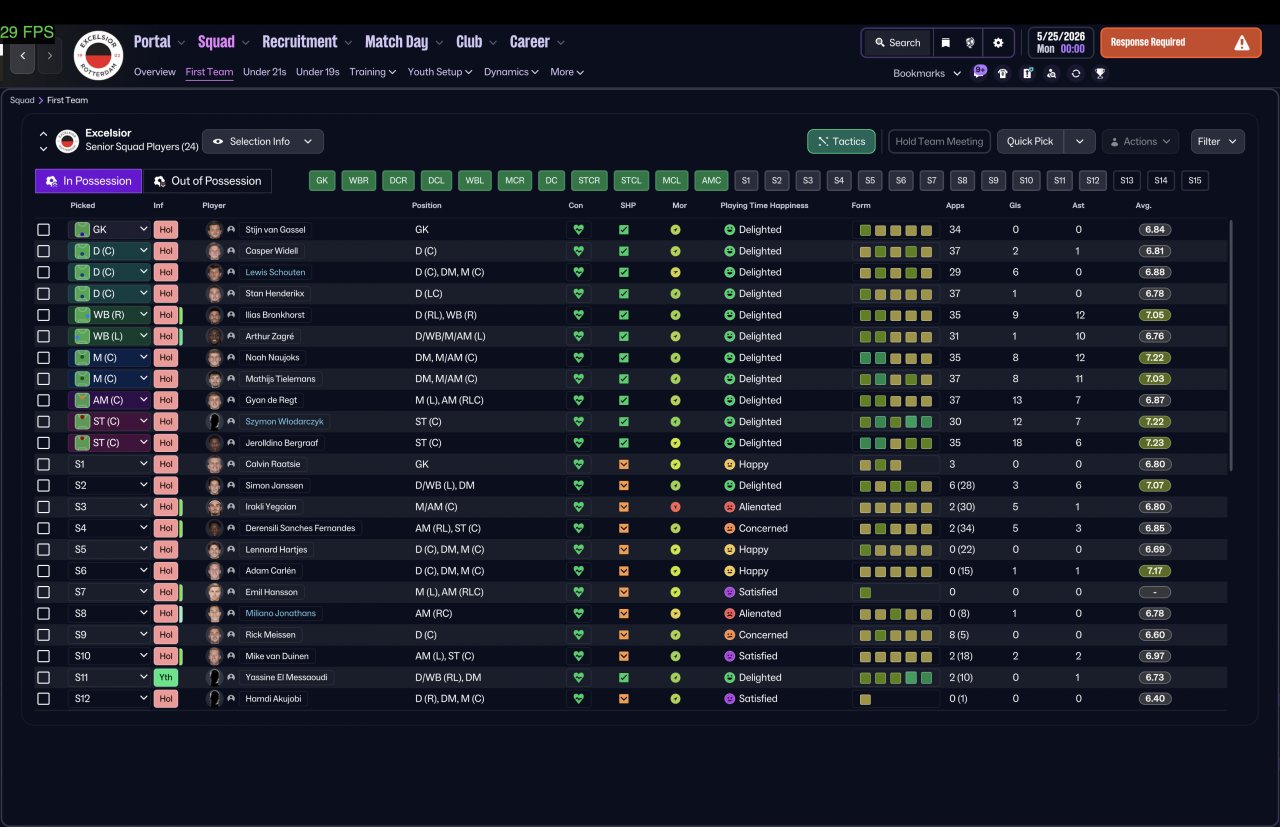The width and height of the screenshot is (1280, 827).
Task: Open the Squad main menu
Action: 223,42
